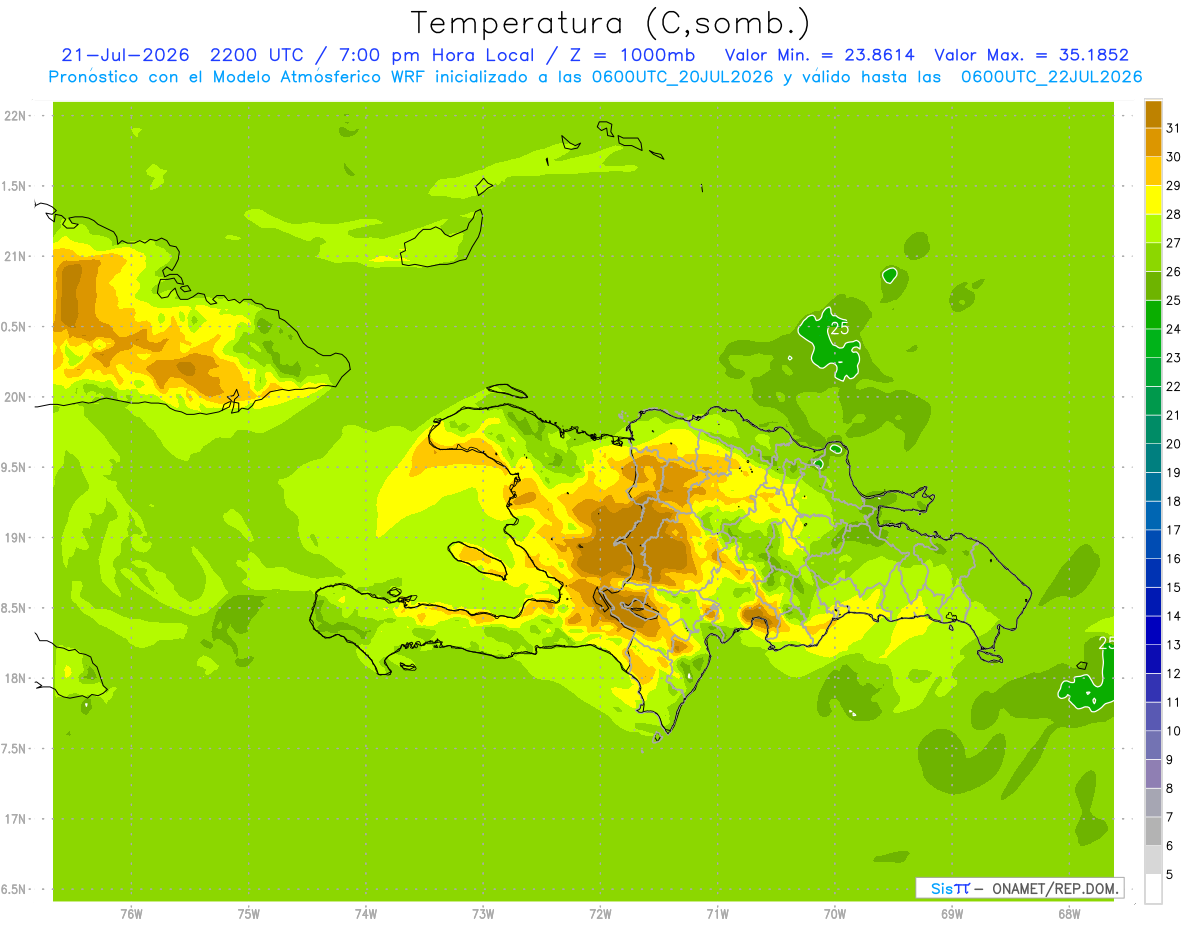The width and height of the screenshot is (1200, 927).
Task: Select the lime legend swatch between 27 and 28
Action: (x=1153, y=228)
